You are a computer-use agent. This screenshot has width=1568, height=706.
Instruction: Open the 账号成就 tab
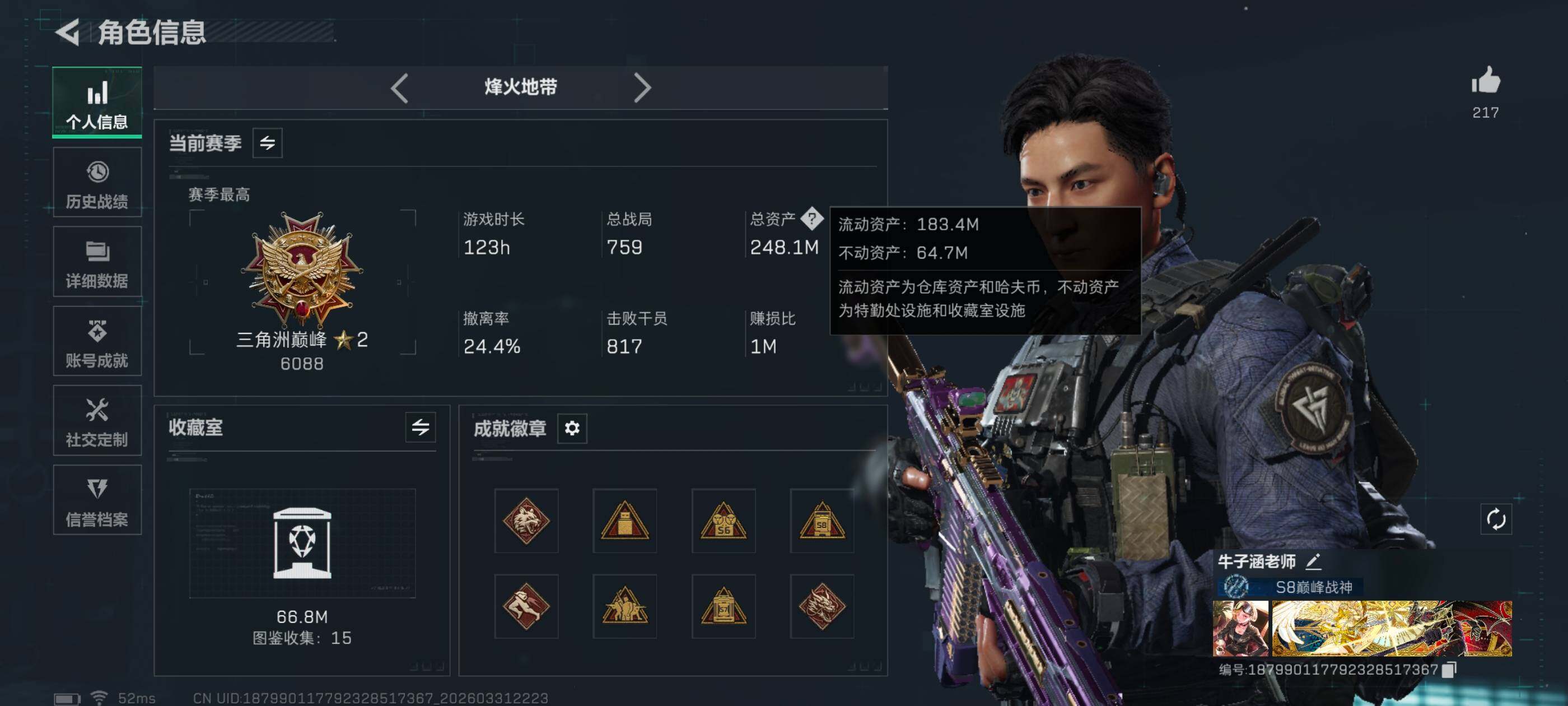tap(97, 341)
